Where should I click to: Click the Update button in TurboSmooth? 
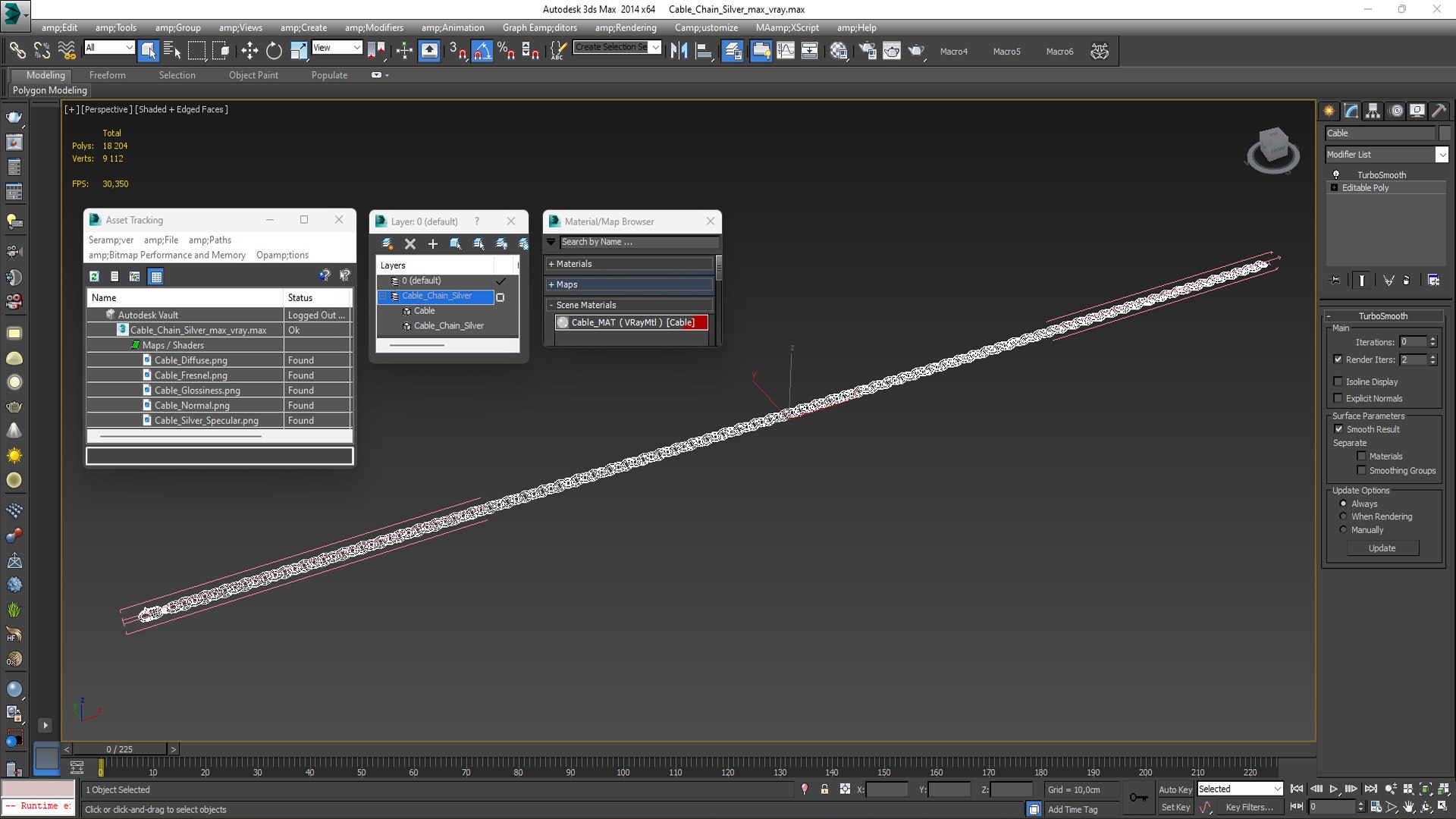point(1382,548)
